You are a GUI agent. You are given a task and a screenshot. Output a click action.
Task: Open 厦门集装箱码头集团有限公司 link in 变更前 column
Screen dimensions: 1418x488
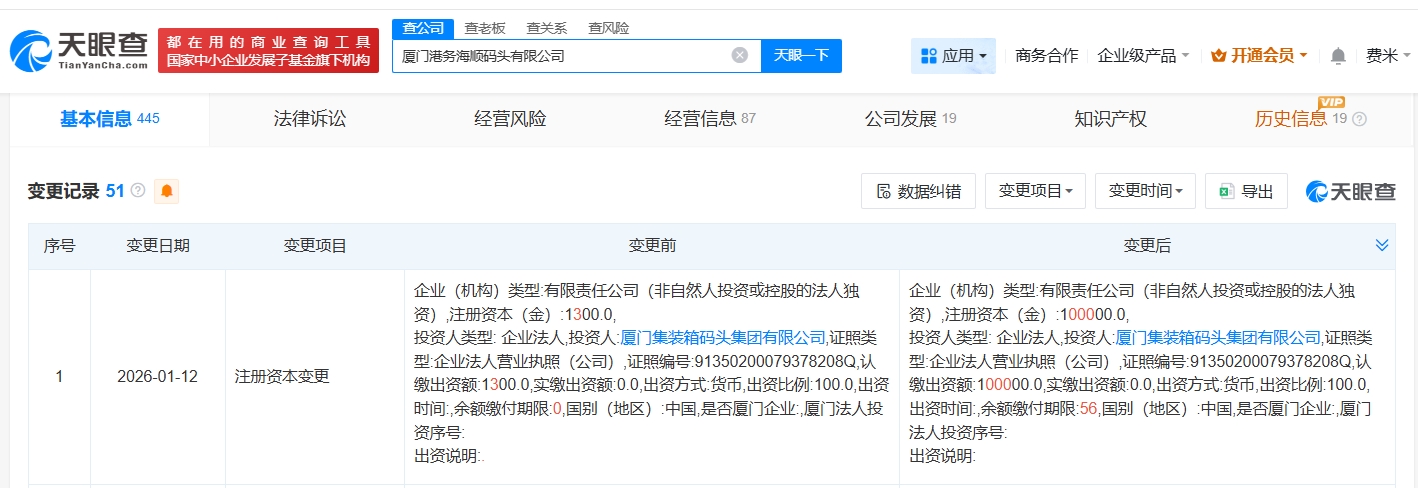click(723, 338)
